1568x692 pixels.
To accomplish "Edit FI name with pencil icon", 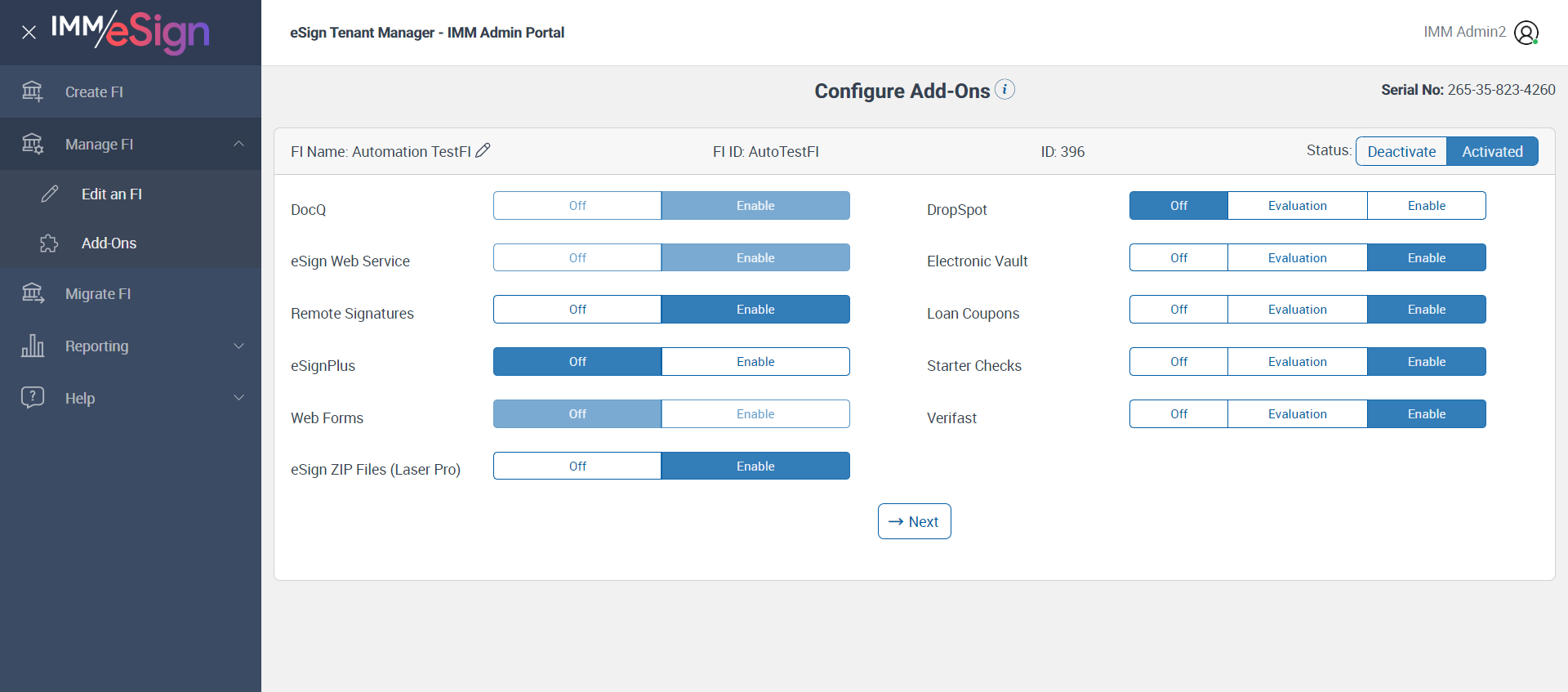I will (x=483, y=150).
